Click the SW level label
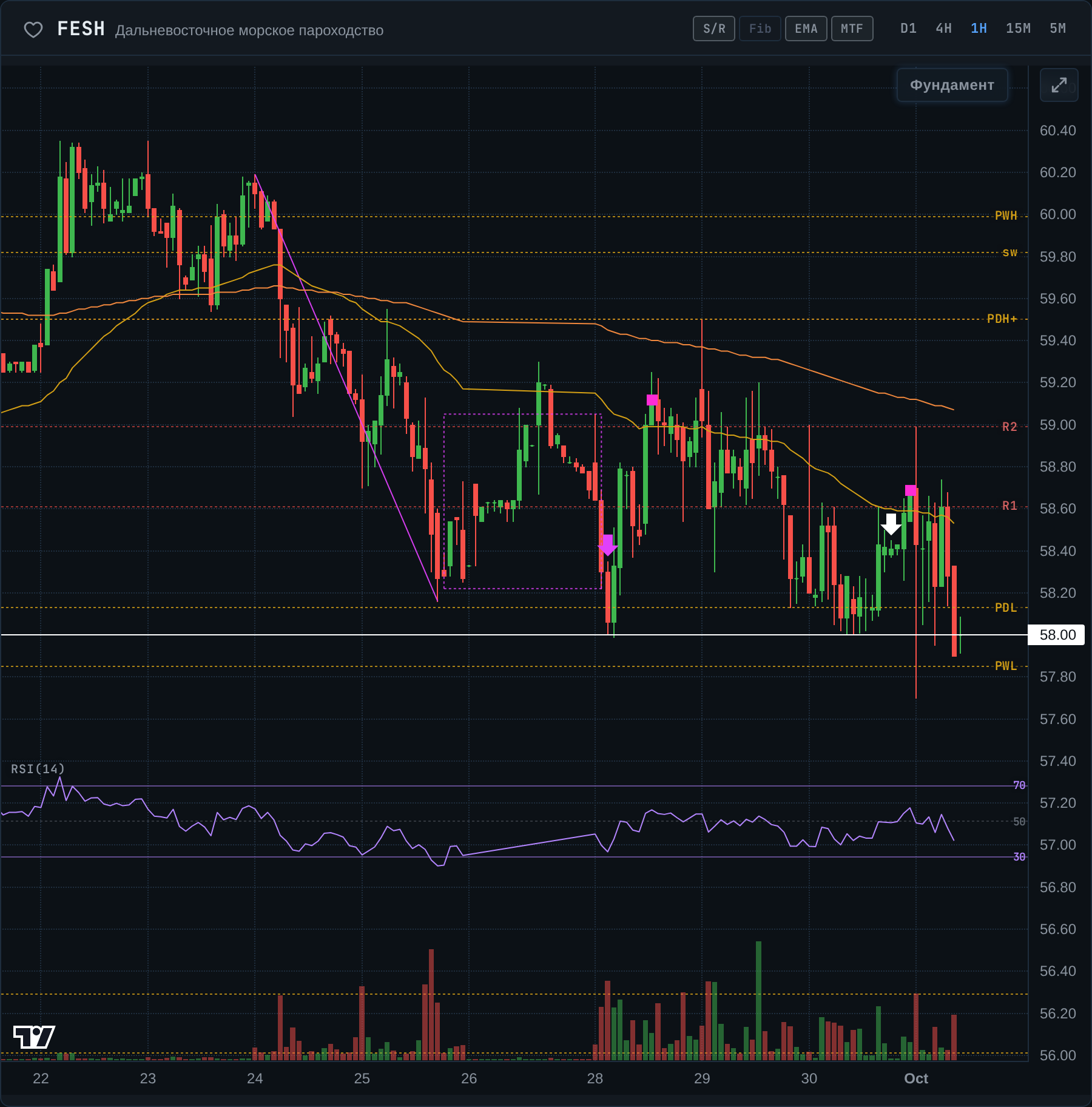The height and width of the screenshot is (1107, 1092). click(x=1009, y=252)
